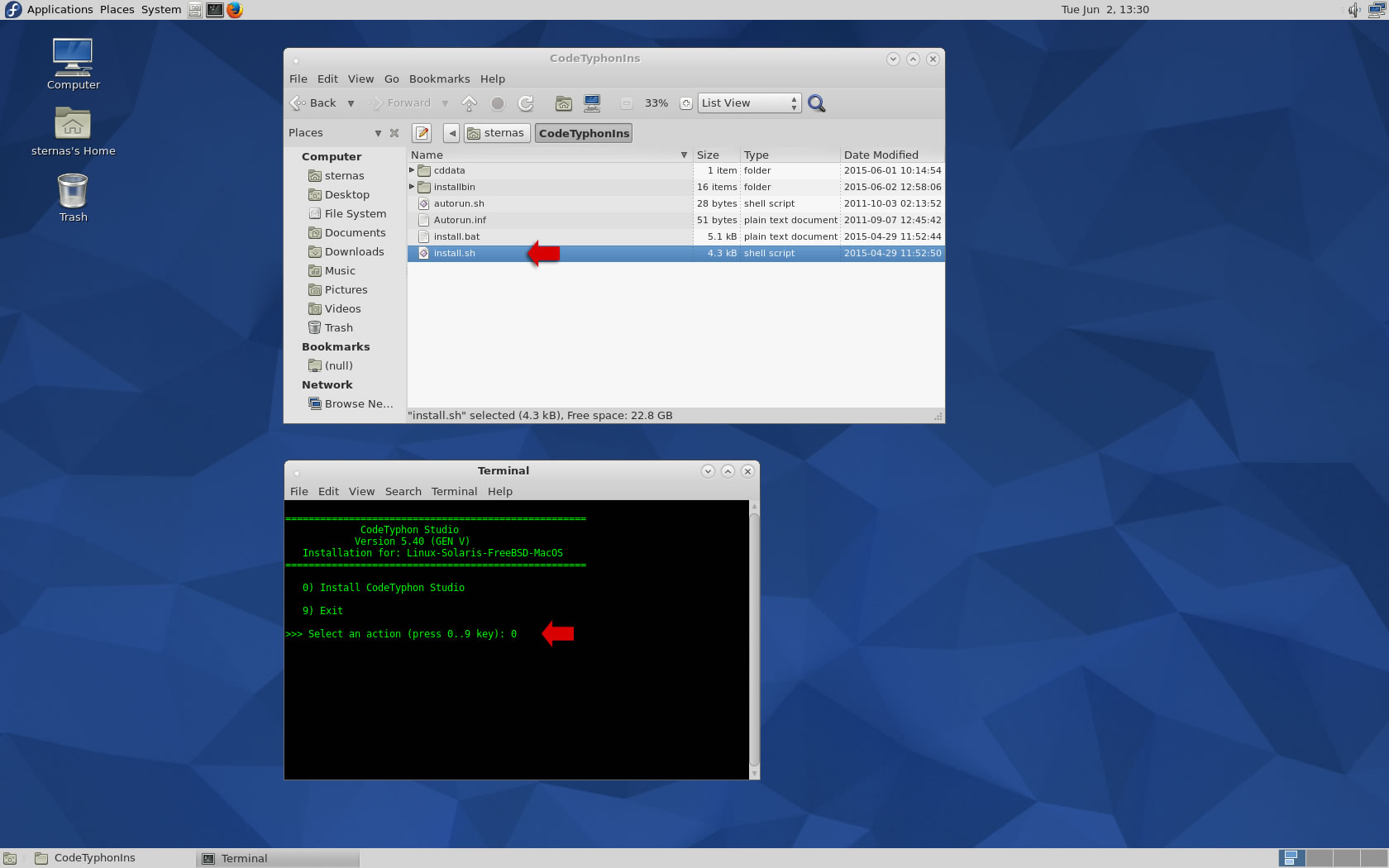Expand the installbin folder row
This screenshot has height=868, width=1389.
[412, 187]
